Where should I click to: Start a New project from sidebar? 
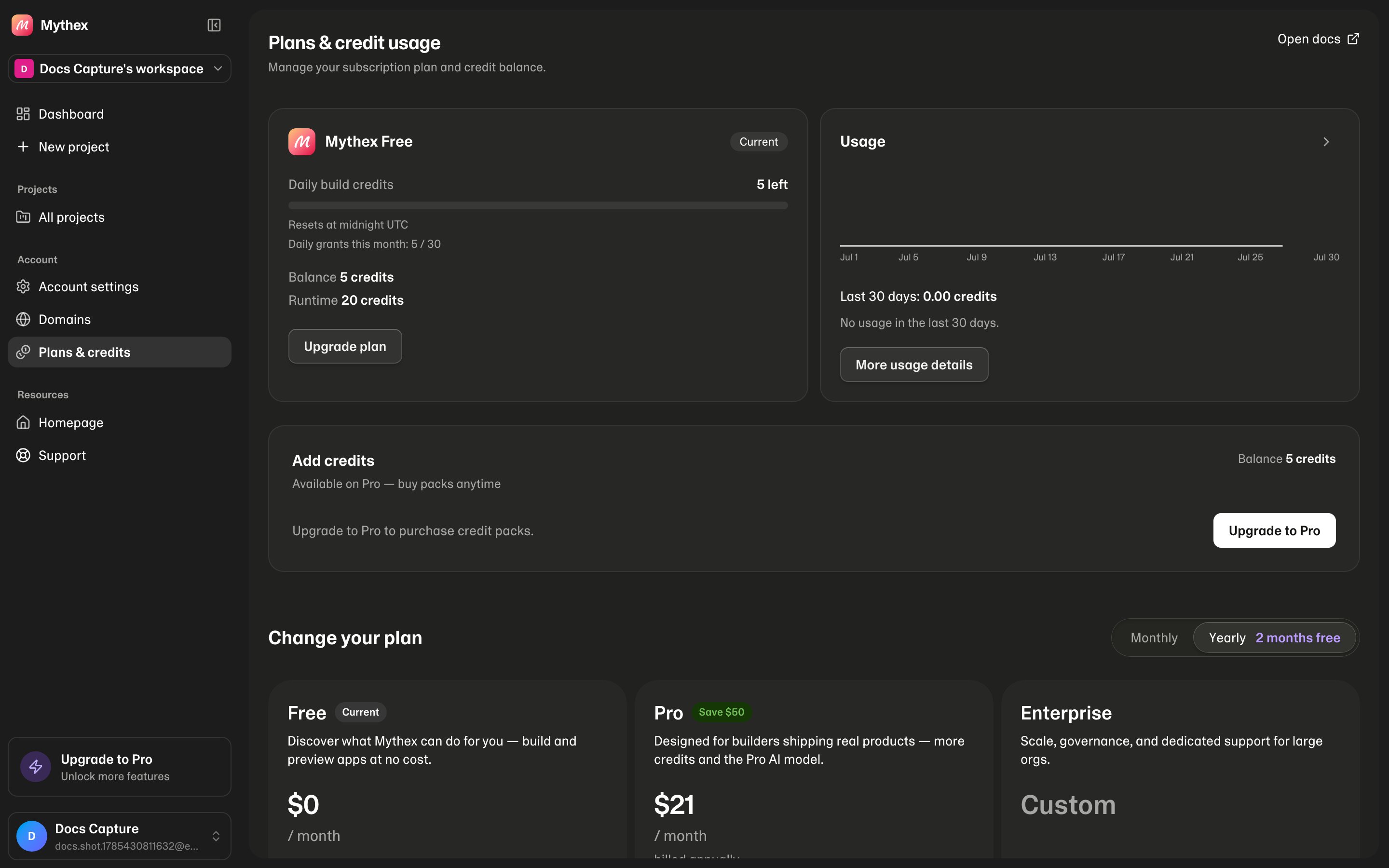pyautogui.click(x=120, y=147)
